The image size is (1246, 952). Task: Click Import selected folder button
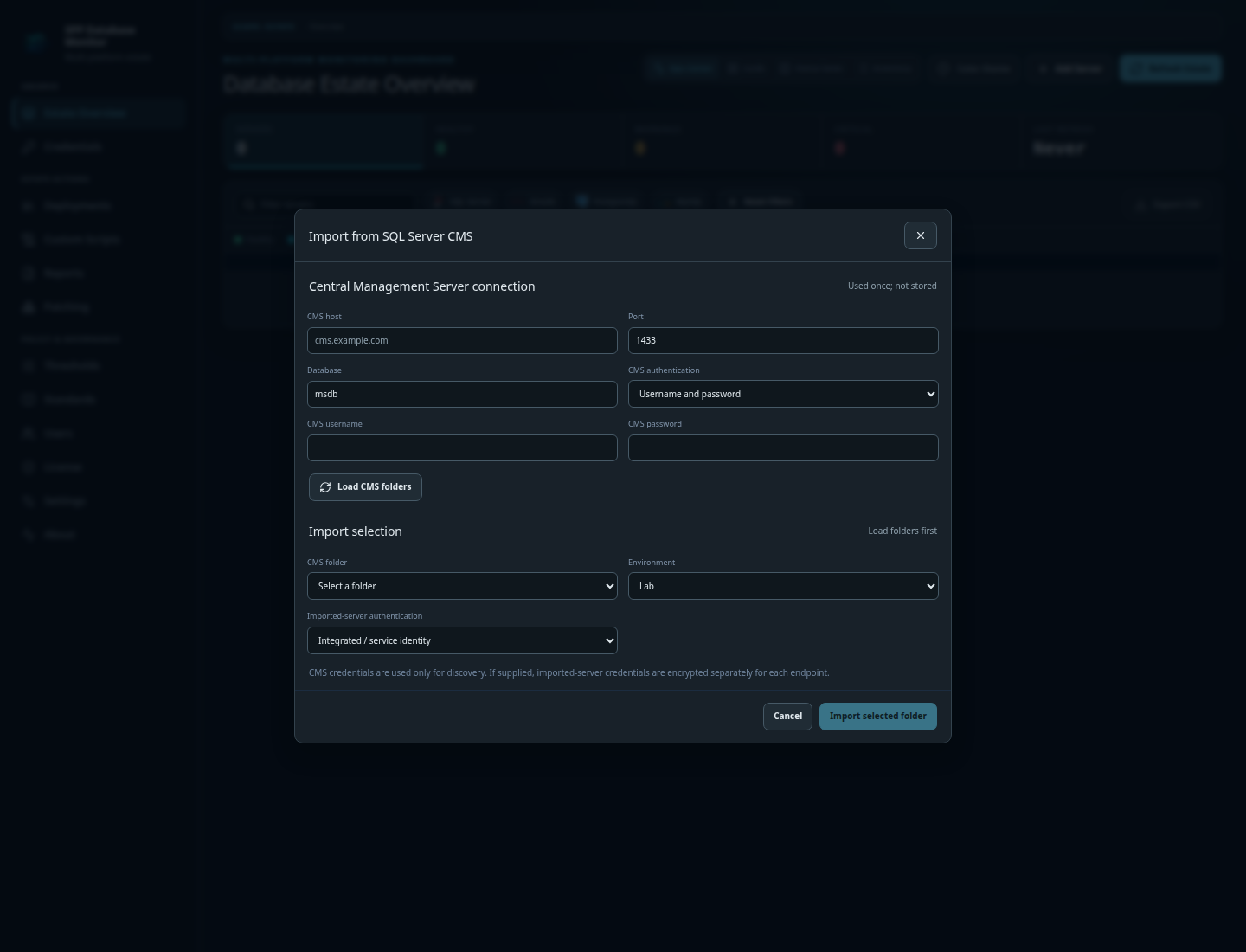(x=877, y=717)
